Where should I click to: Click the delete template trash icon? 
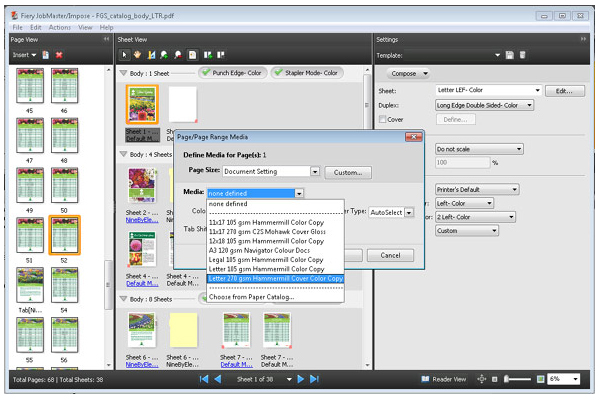coord(522,54)
